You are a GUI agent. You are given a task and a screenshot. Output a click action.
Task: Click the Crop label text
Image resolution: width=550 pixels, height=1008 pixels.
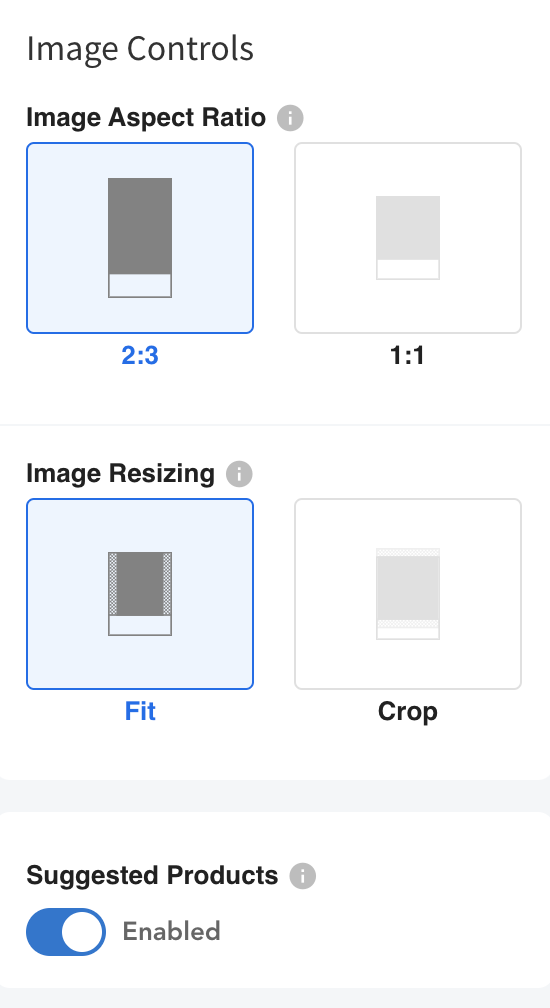pyautogui.click(x=408, y=712)
